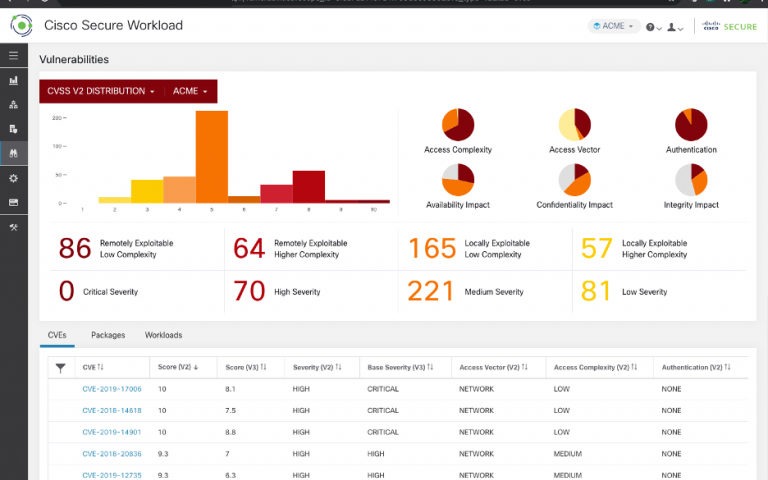Sort table by Score (V3) column
768x480 pixels.
(246, 367)
